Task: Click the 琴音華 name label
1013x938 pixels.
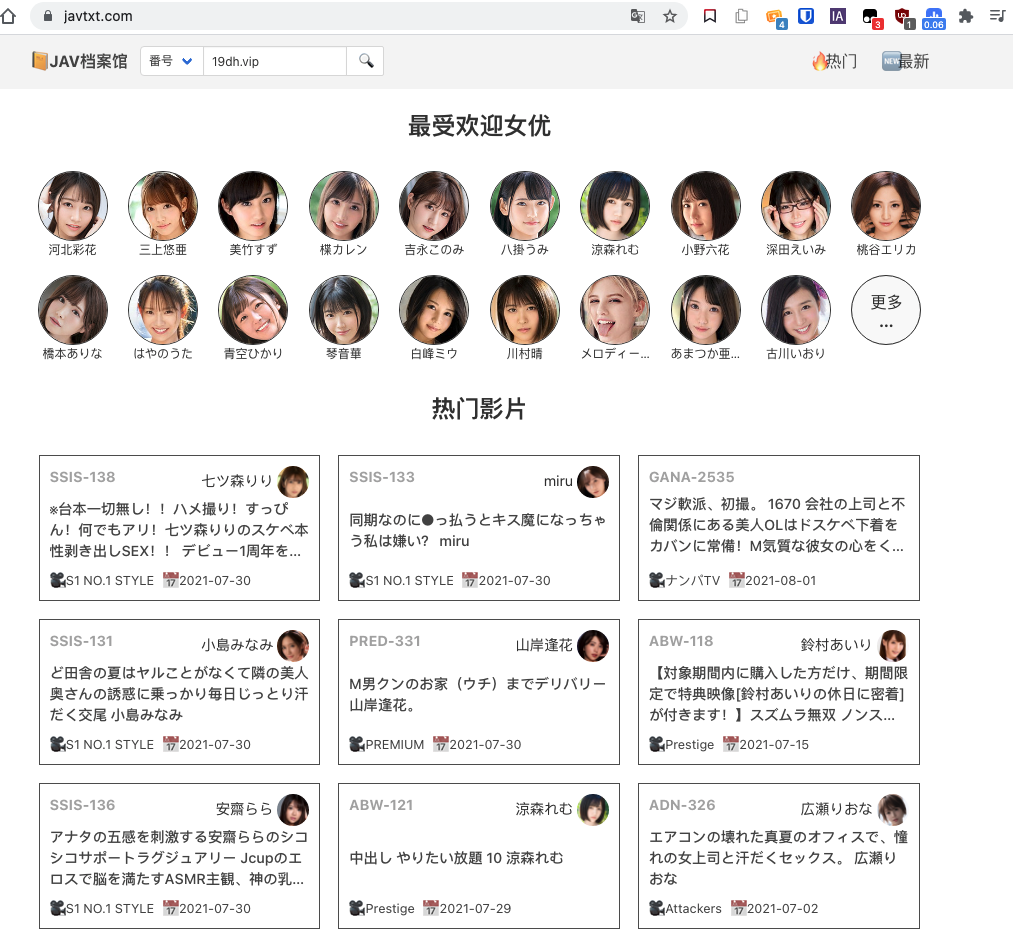Action: 344,353
